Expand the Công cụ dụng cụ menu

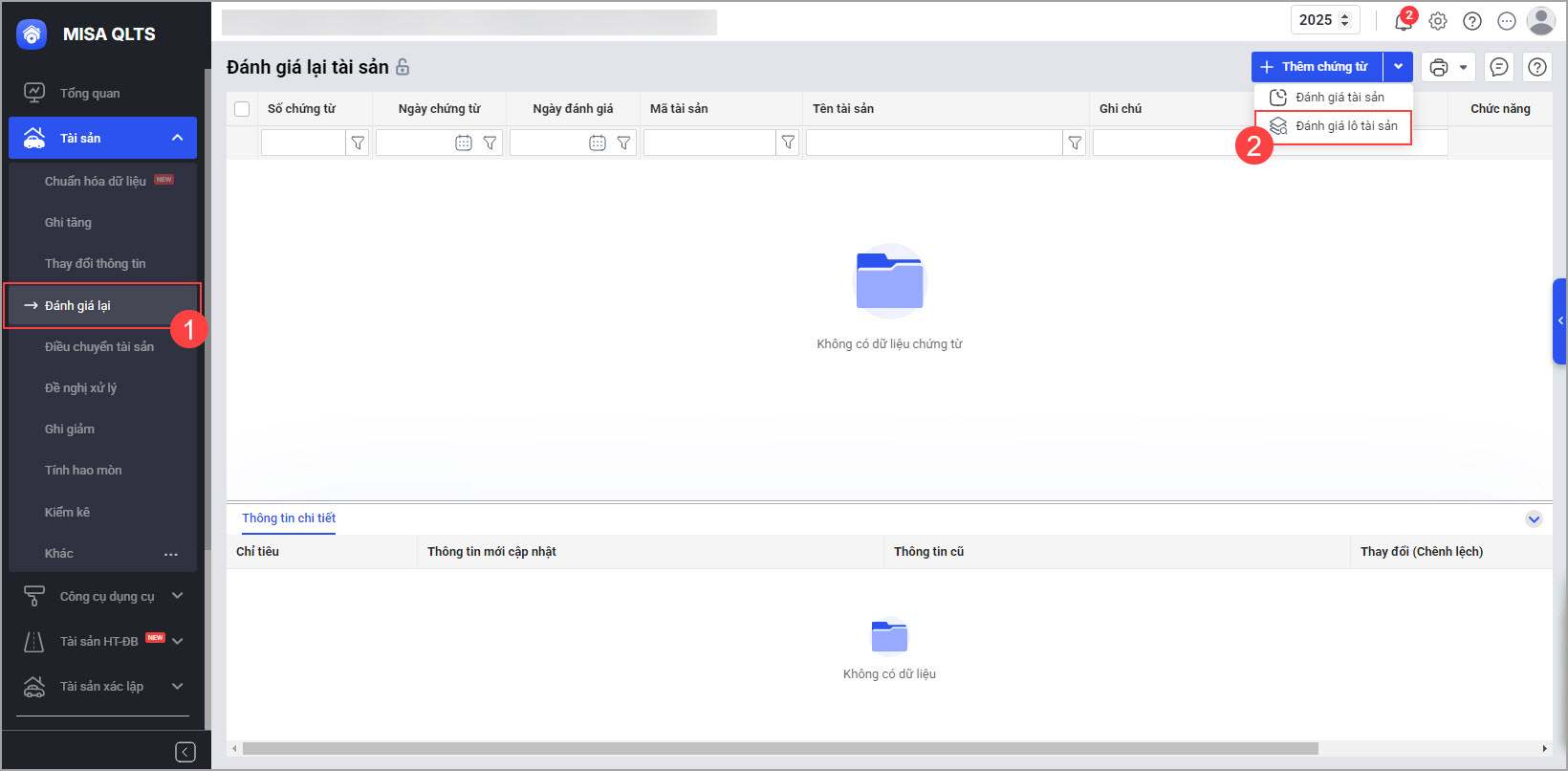tap(177, 596)
